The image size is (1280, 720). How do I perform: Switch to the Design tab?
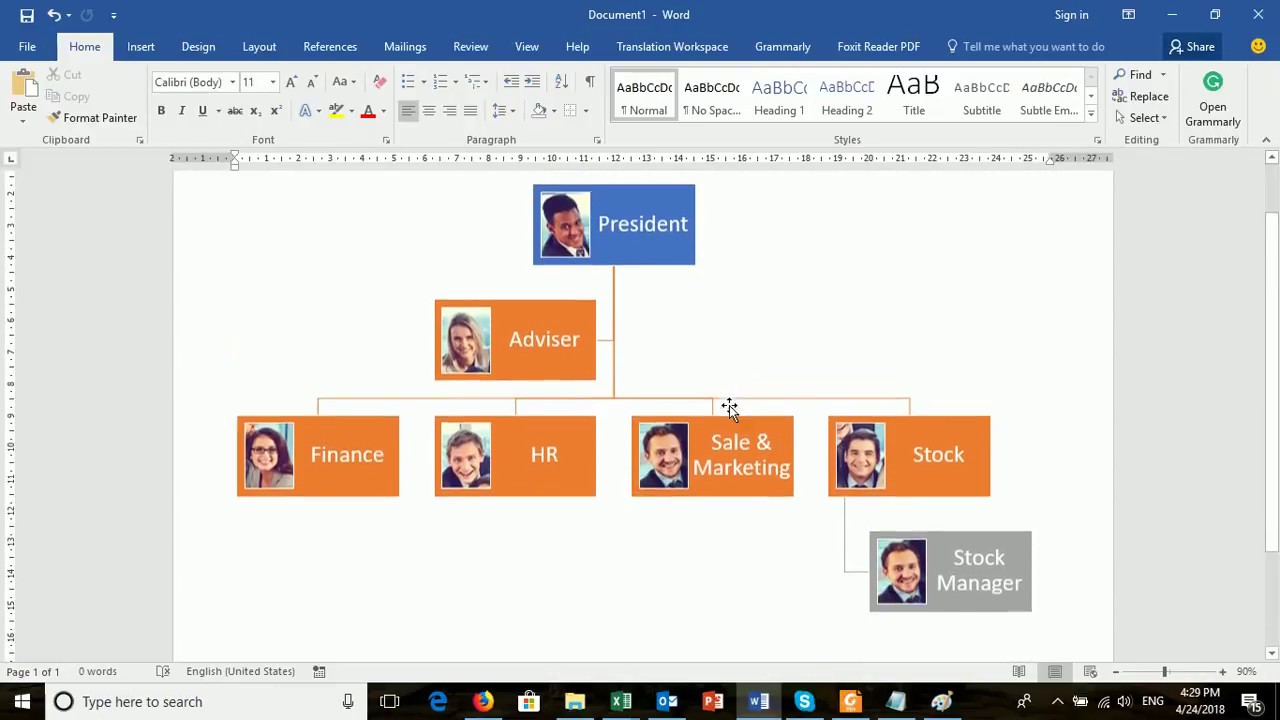pos(198,47)
